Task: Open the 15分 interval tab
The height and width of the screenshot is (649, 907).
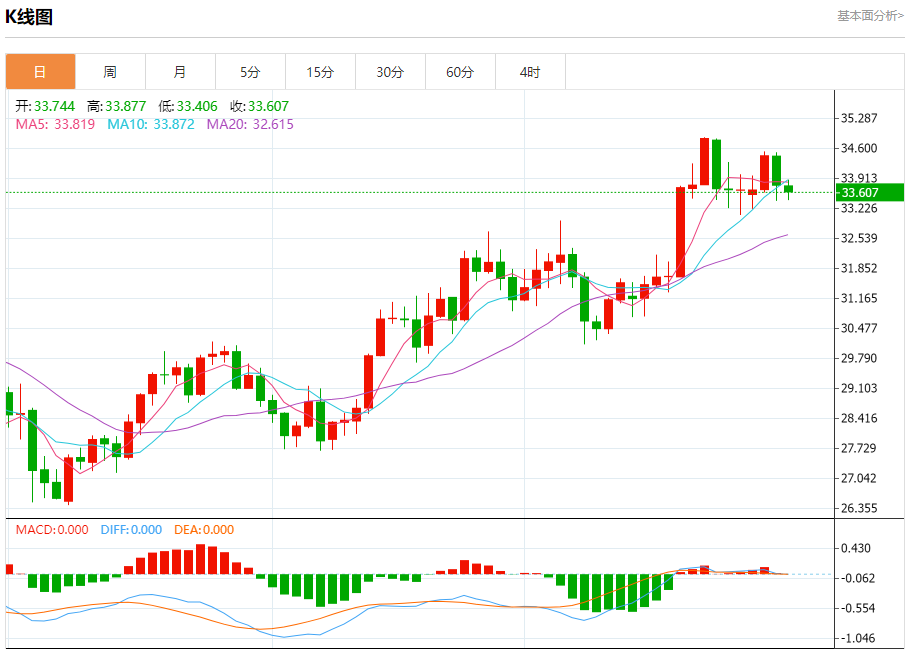Action: (320, 72)
